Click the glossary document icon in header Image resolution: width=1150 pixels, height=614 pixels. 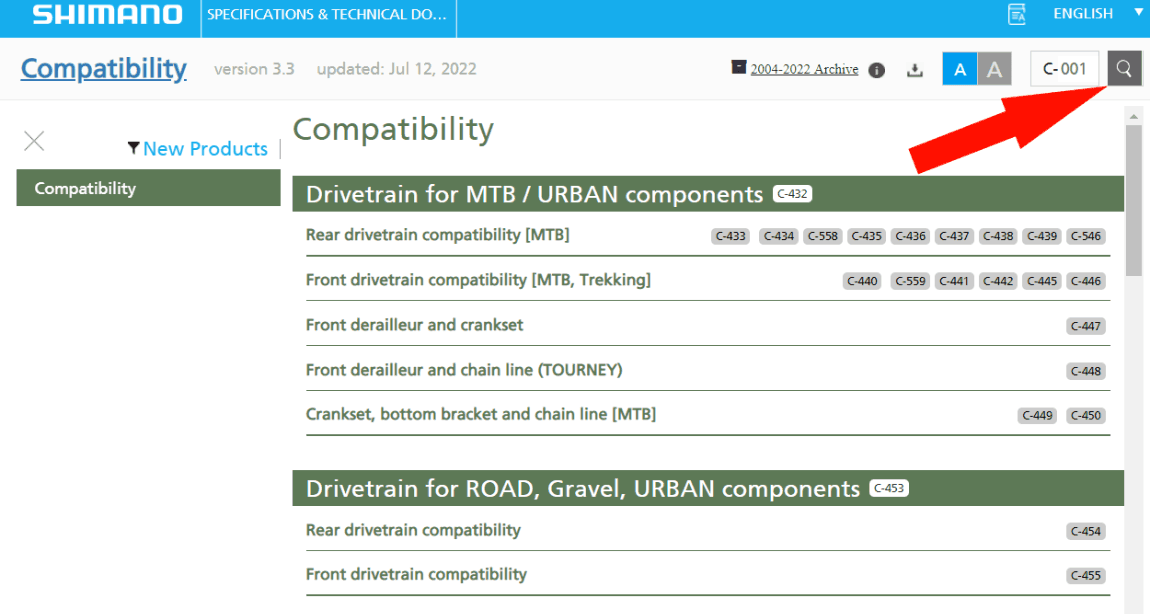[1017, 14]
